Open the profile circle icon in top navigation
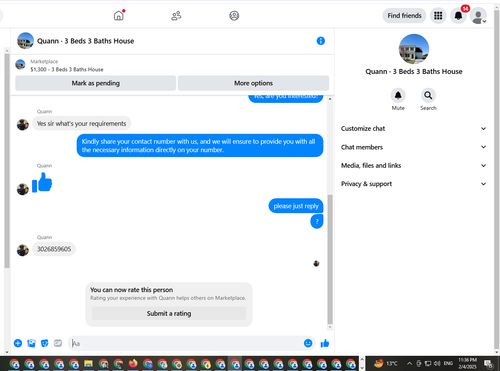 tap(234, 16)
